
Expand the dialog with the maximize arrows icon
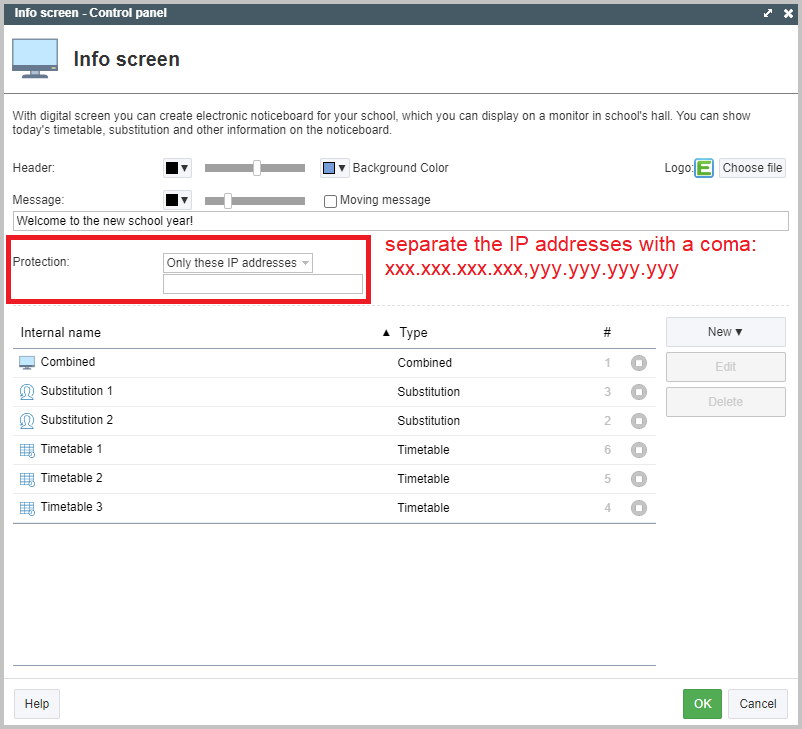point(768,13)
